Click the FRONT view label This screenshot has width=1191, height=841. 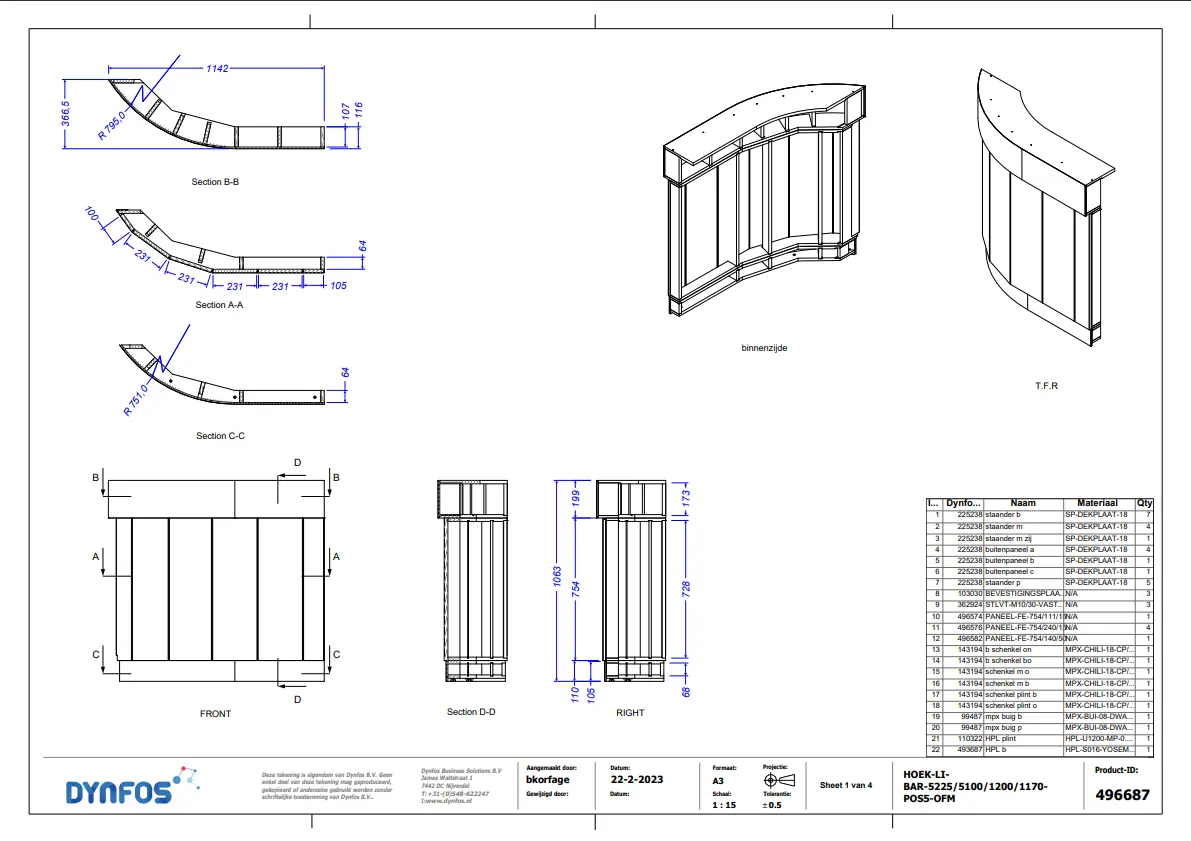[215, 714]
